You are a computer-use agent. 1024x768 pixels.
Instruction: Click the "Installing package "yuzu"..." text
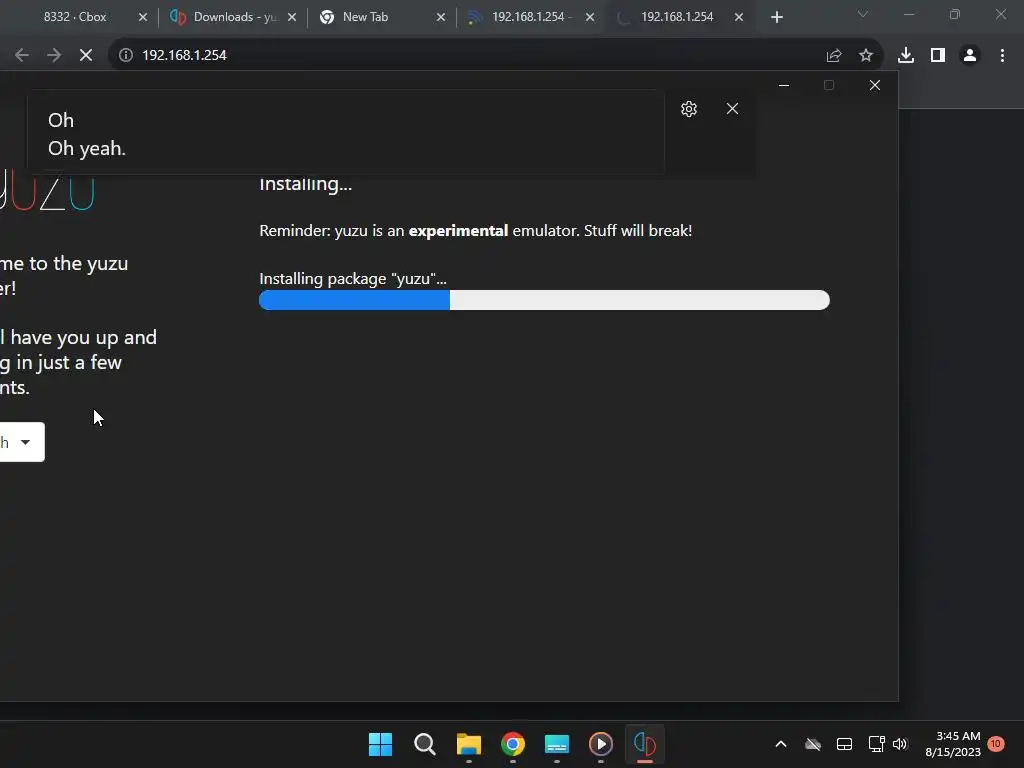(353, 279)
